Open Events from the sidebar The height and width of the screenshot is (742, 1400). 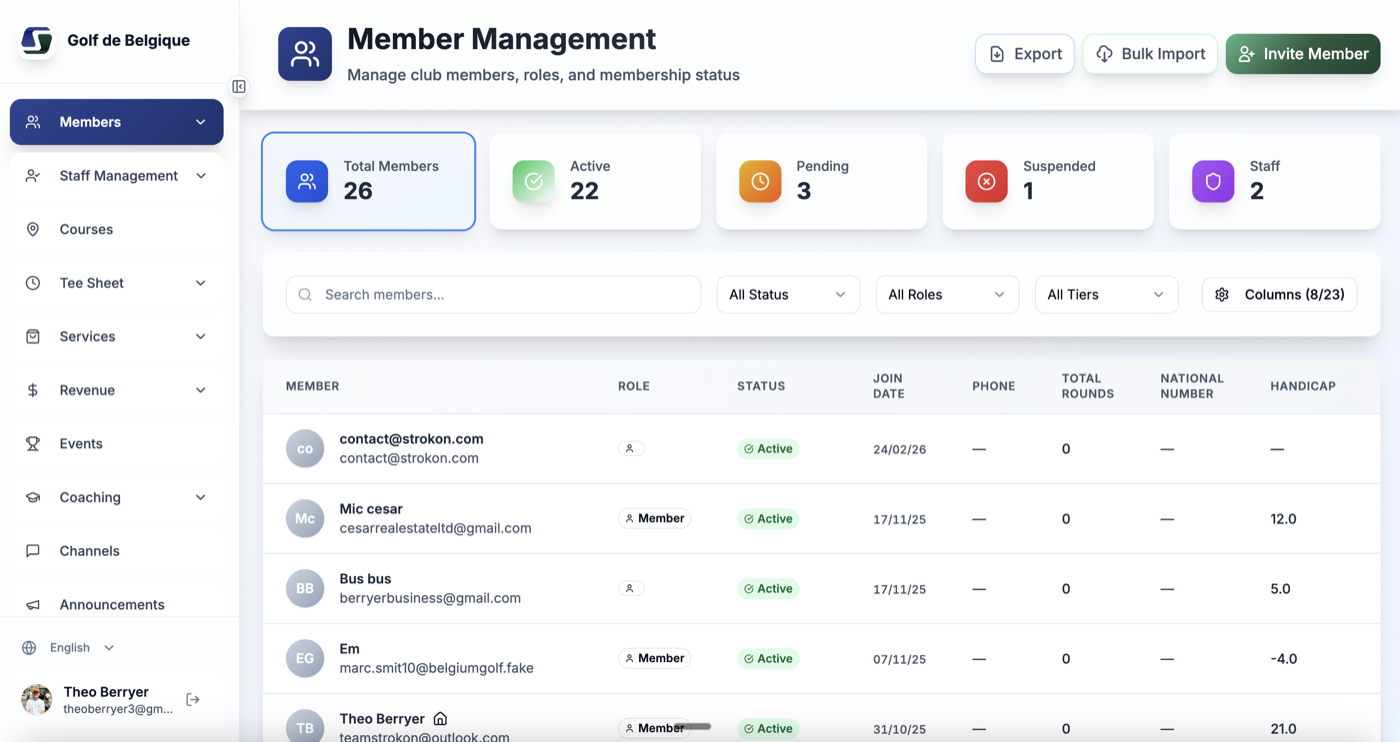click(x=117, y=444)
